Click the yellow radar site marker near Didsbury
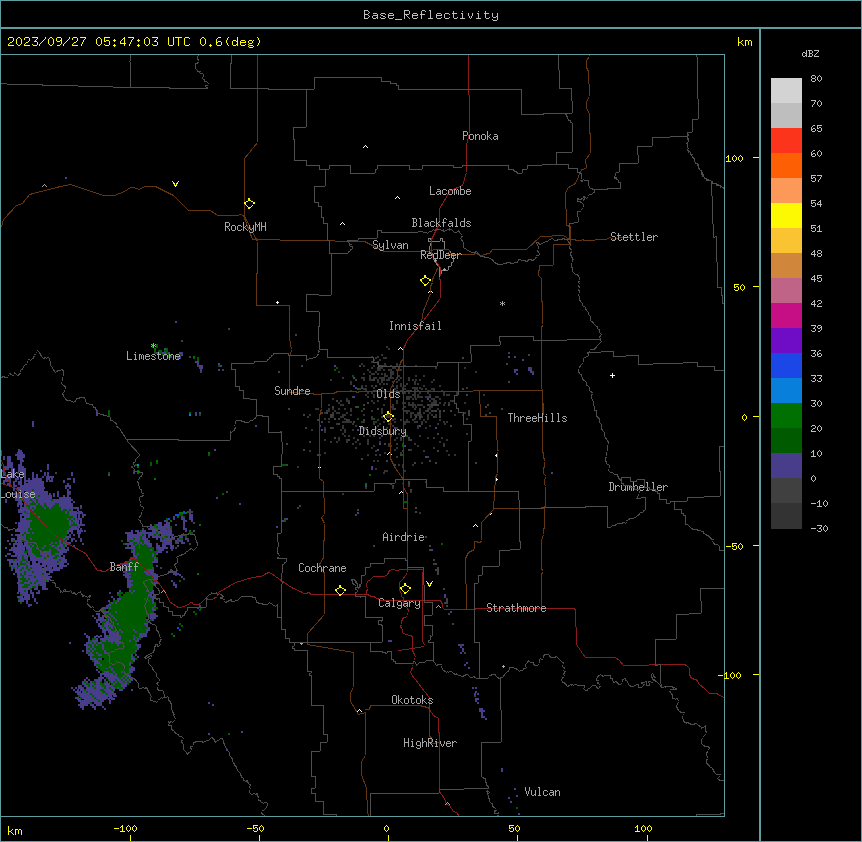This screenshot has width=862, height=842. [x=388, y=417]
